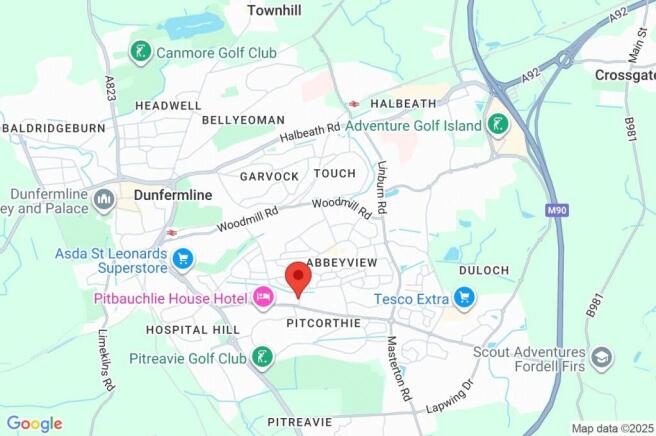Select the Canmore Golf Club text label
This screenshot has height=436, width=656.
(216, 53)
